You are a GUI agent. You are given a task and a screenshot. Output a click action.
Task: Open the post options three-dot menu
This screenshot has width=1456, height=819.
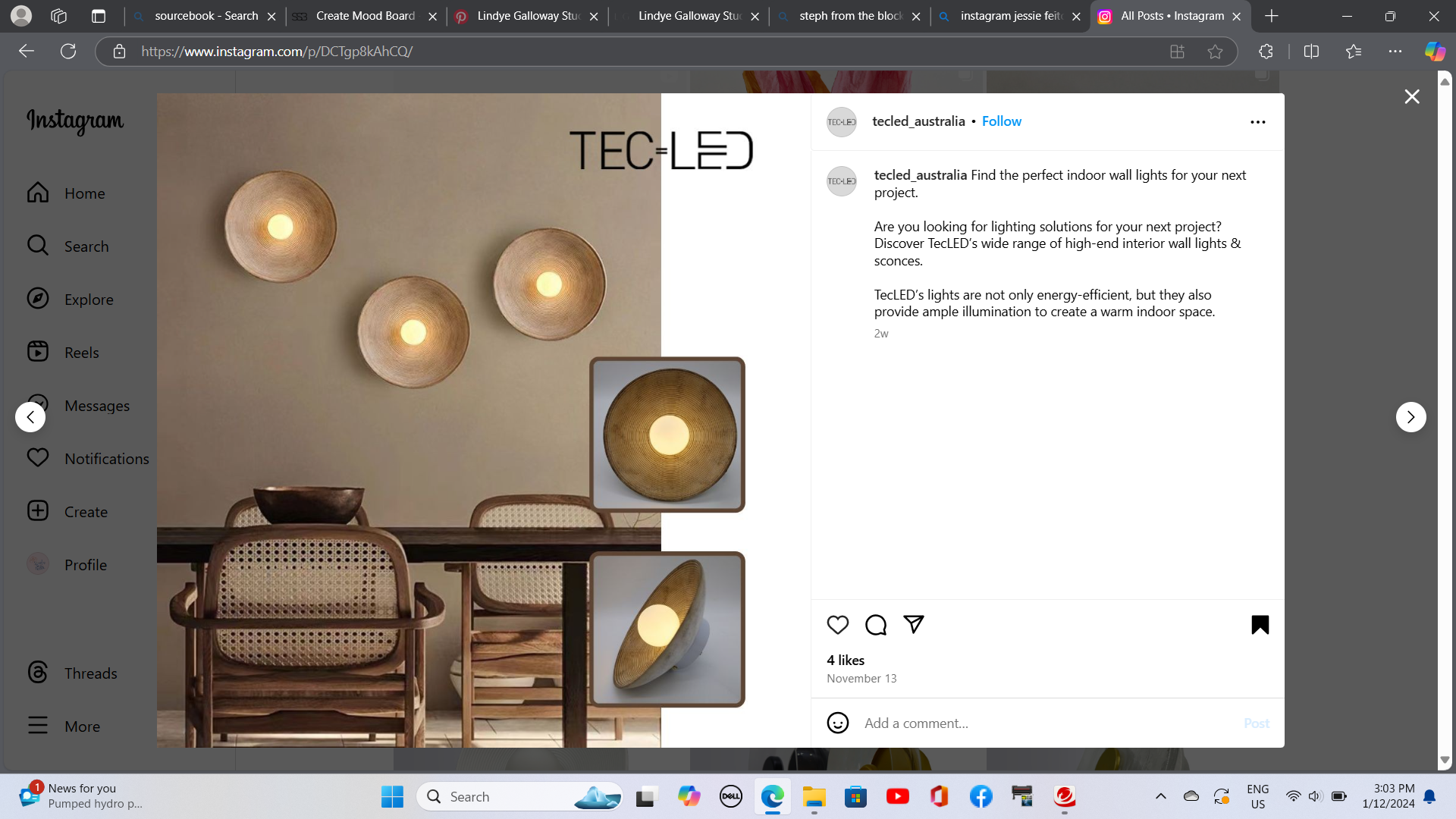point(1257,122)
